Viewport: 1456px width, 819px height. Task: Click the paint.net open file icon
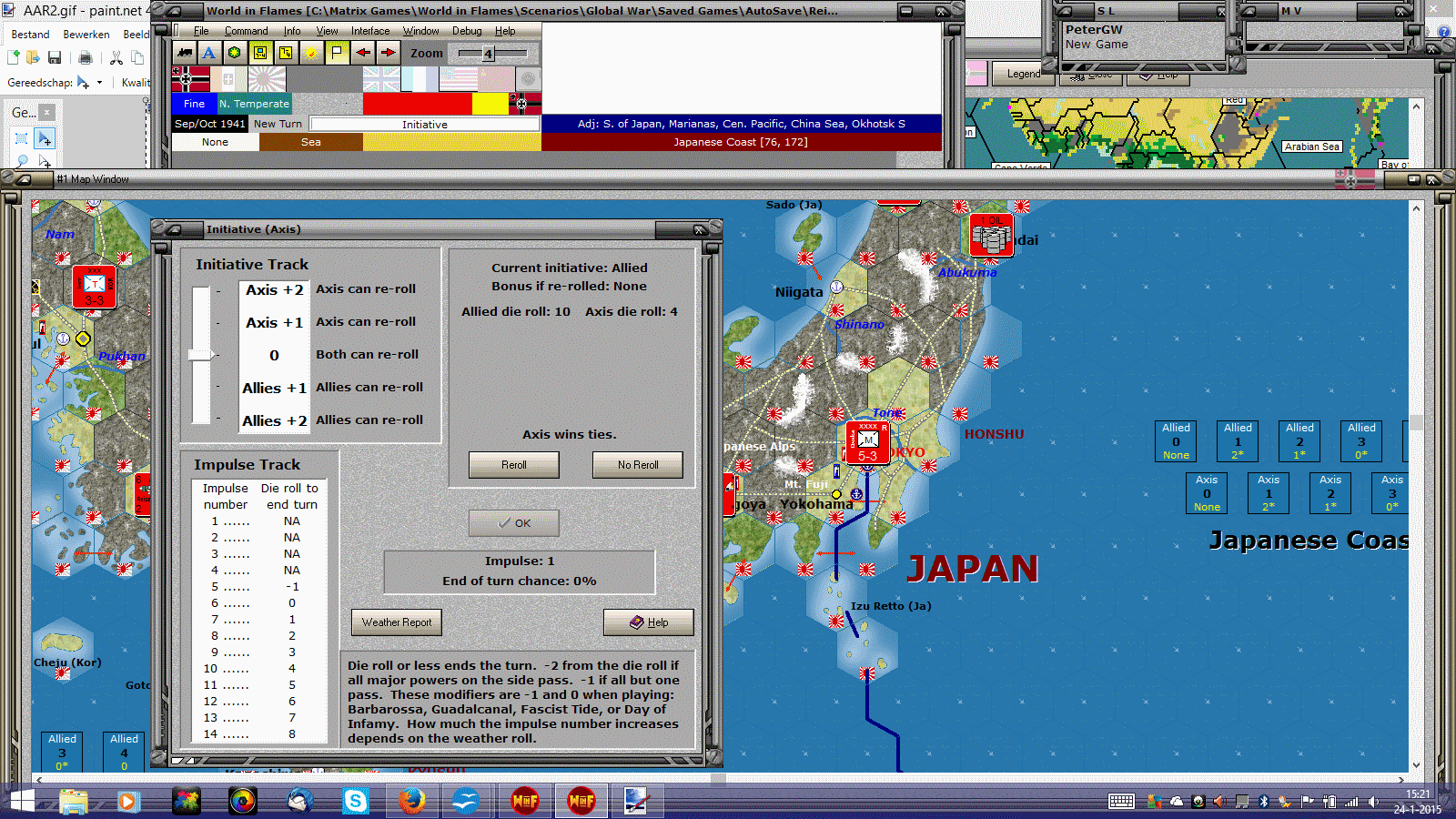(34, 58)
